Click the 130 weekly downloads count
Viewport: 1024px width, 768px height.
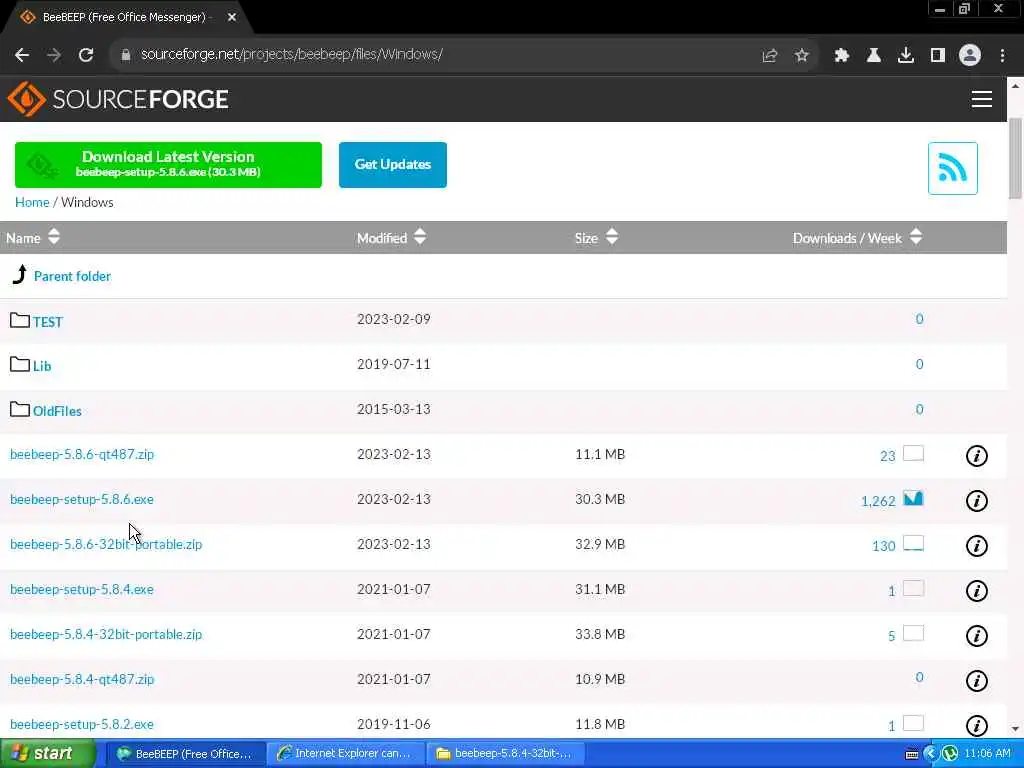tap(884, 547)
